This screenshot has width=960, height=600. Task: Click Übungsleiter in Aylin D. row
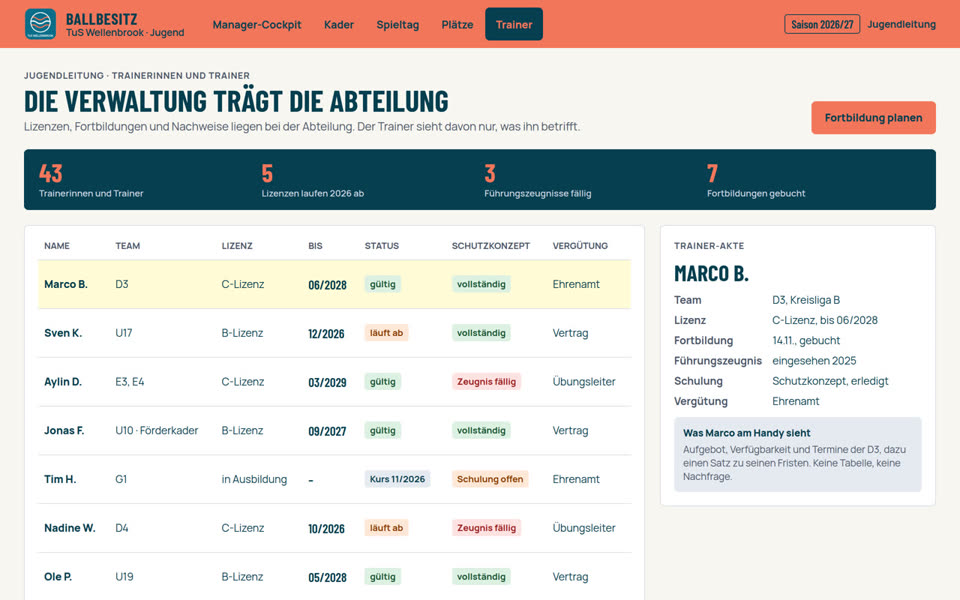coord(583,381)
